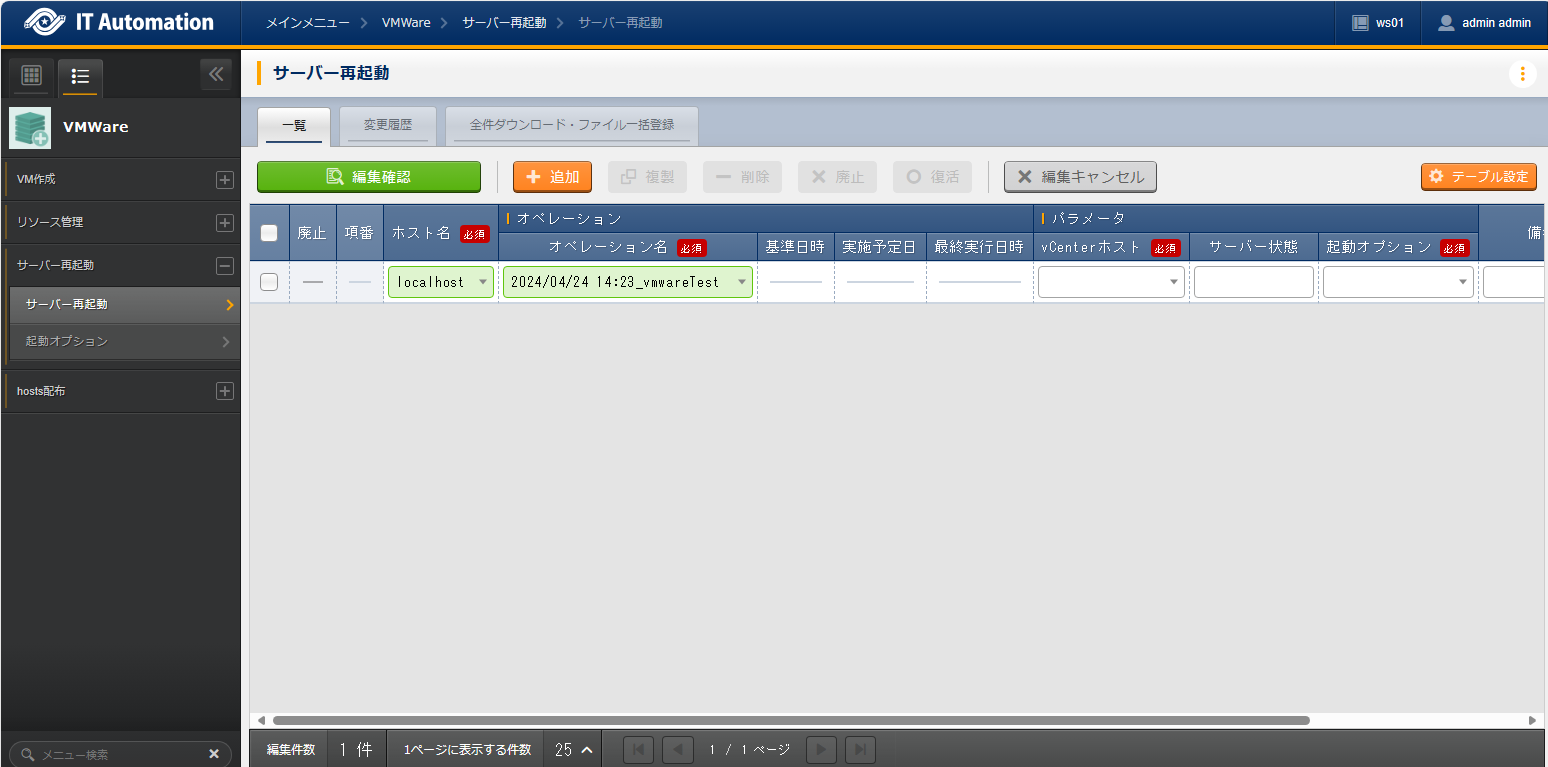Viewport: 1548px width, 767px height.
Task: Collapse the サーバー再起動 menu group
Action: [225, 265]
